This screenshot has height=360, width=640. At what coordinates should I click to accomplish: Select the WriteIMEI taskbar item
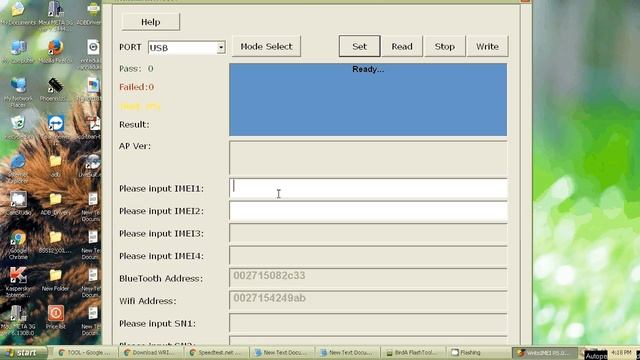(x=545, y=353)
